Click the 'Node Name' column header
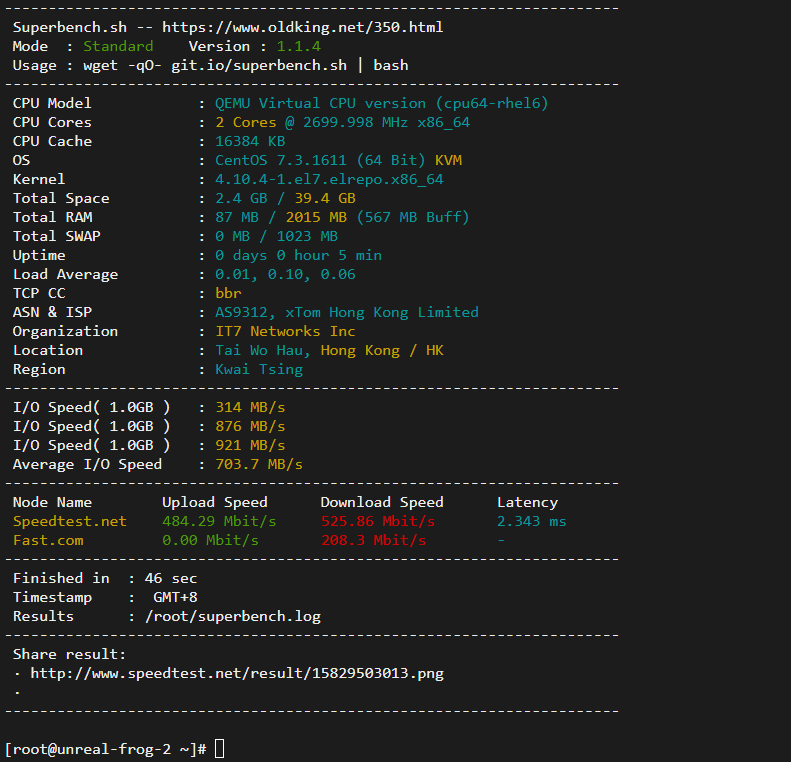Image resolution: width=791 pixels, height=762 pixels. [52, 502]
